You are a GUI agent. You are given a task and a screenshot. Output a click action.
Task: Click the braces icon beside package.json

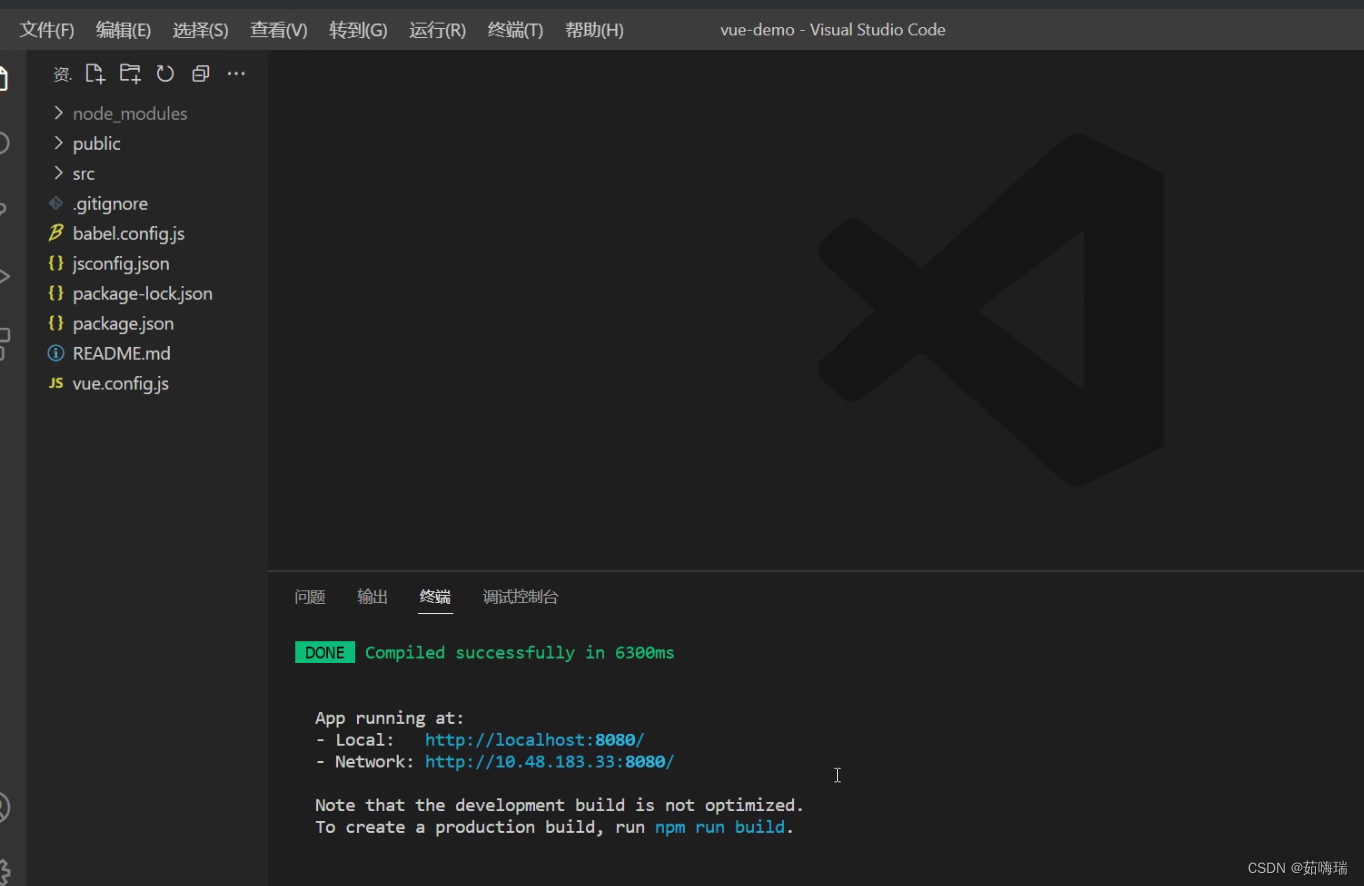(x=56, y=323)
